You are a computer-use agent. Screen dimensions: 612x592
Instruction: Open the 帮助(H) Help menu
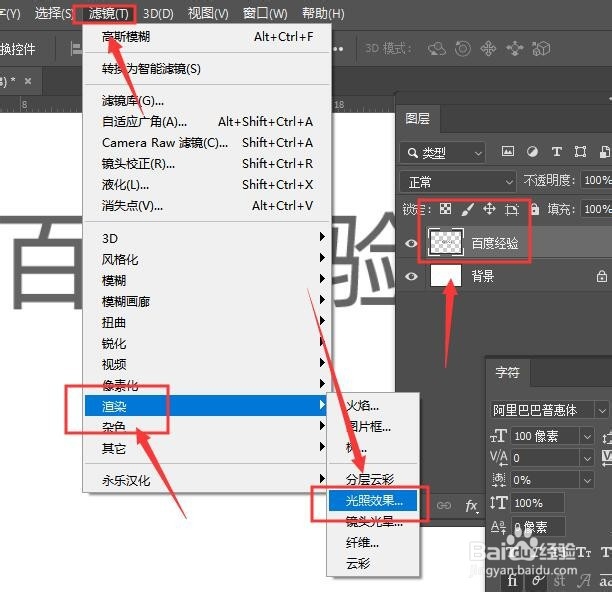(x=323, y=14)
